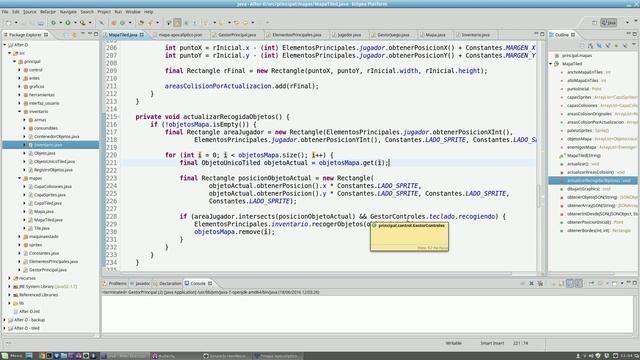
Task: Click the Print toolbar icon
Action: [41, 23]
